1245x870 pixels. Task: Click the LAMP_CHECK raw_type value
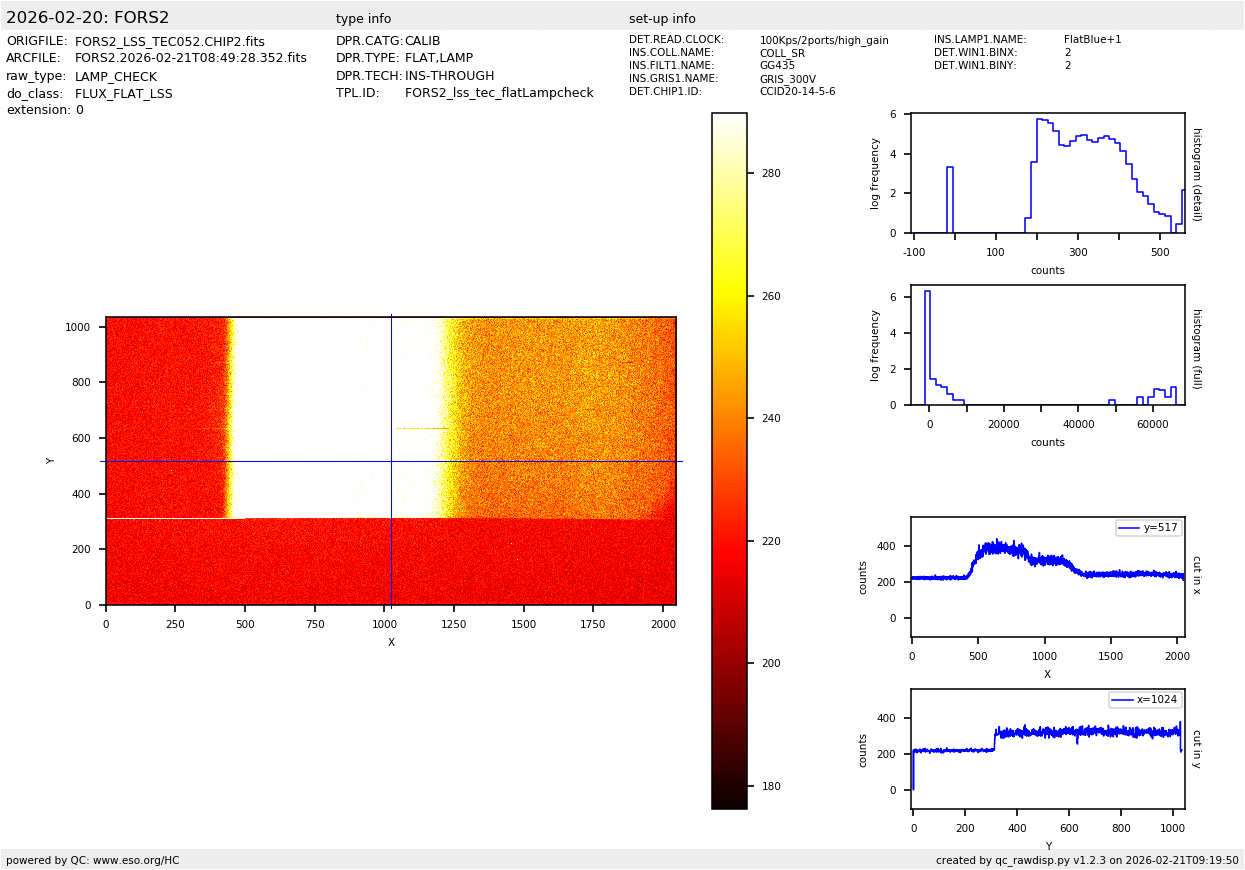(x=115, y=77)
